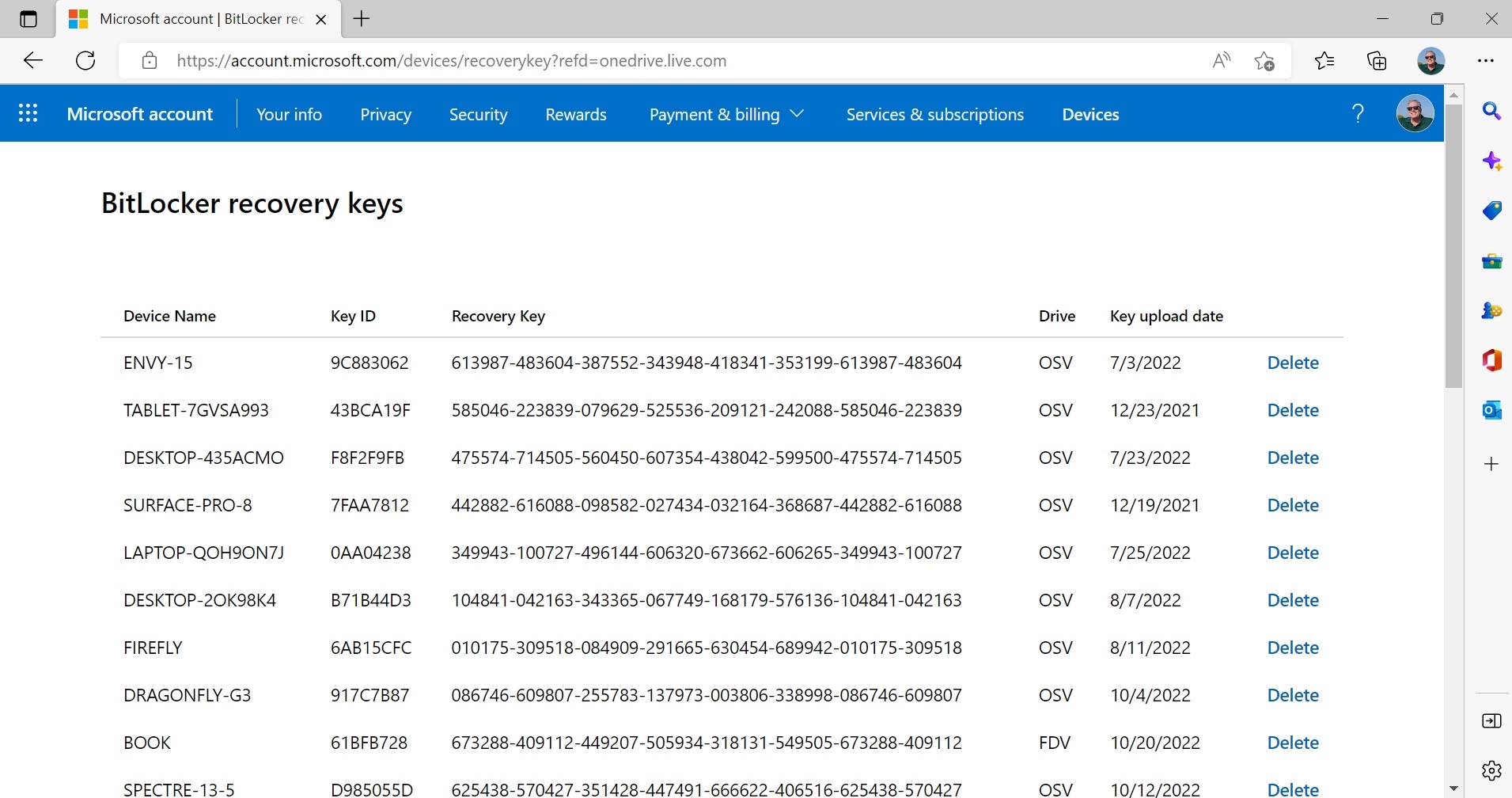Screen dimensions: 1512x798
Task: Refresh the page
Action: coord(85,61)
